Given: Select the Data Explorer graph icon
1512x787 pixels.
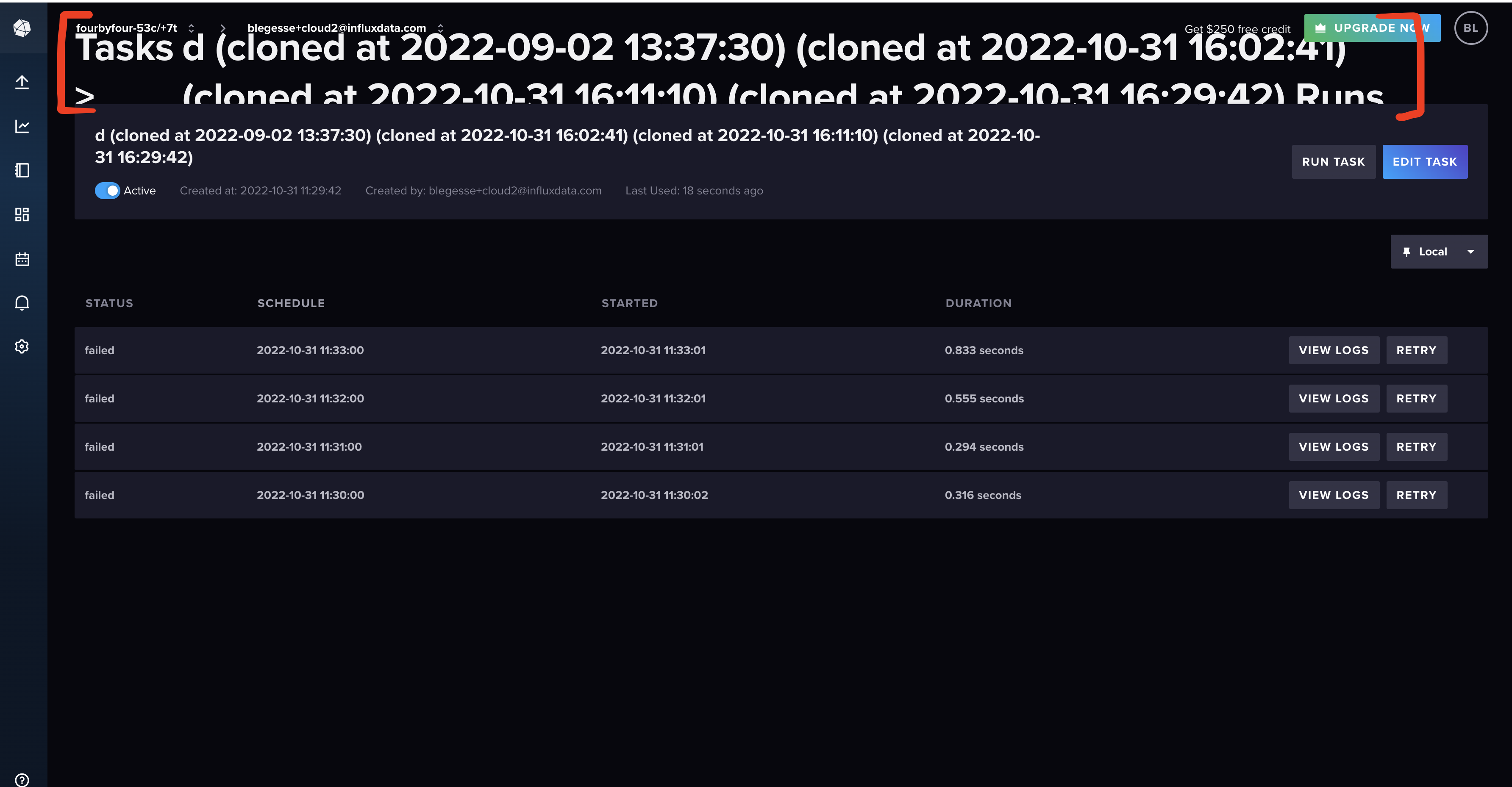Looking at the screenshot, I should tap(22, 126).
